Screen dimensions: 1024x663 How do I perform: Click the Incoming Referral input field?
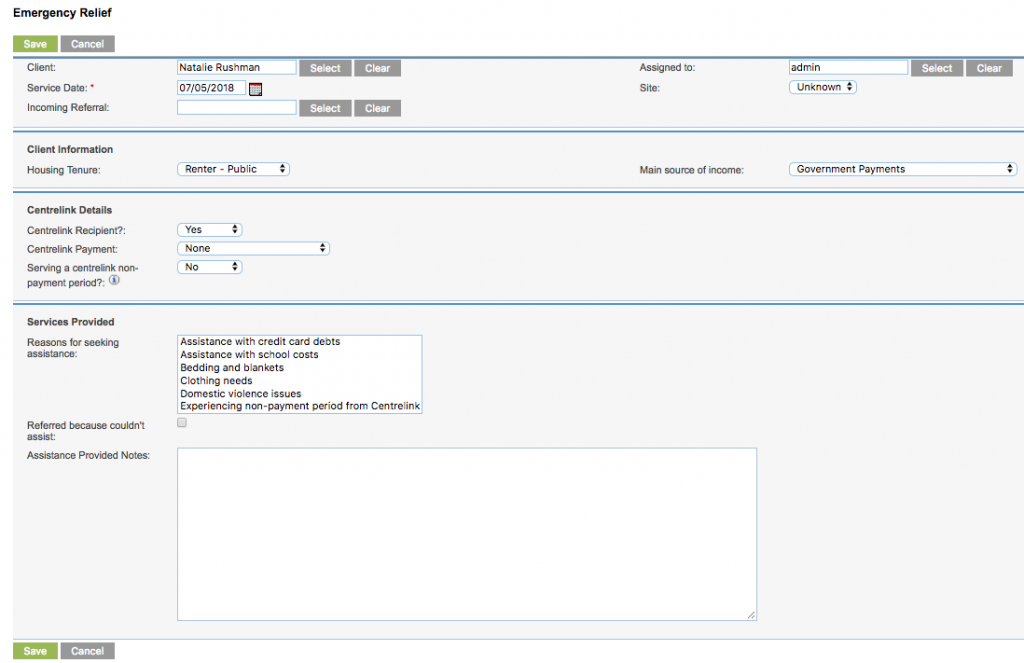click(x=236, y=107)
